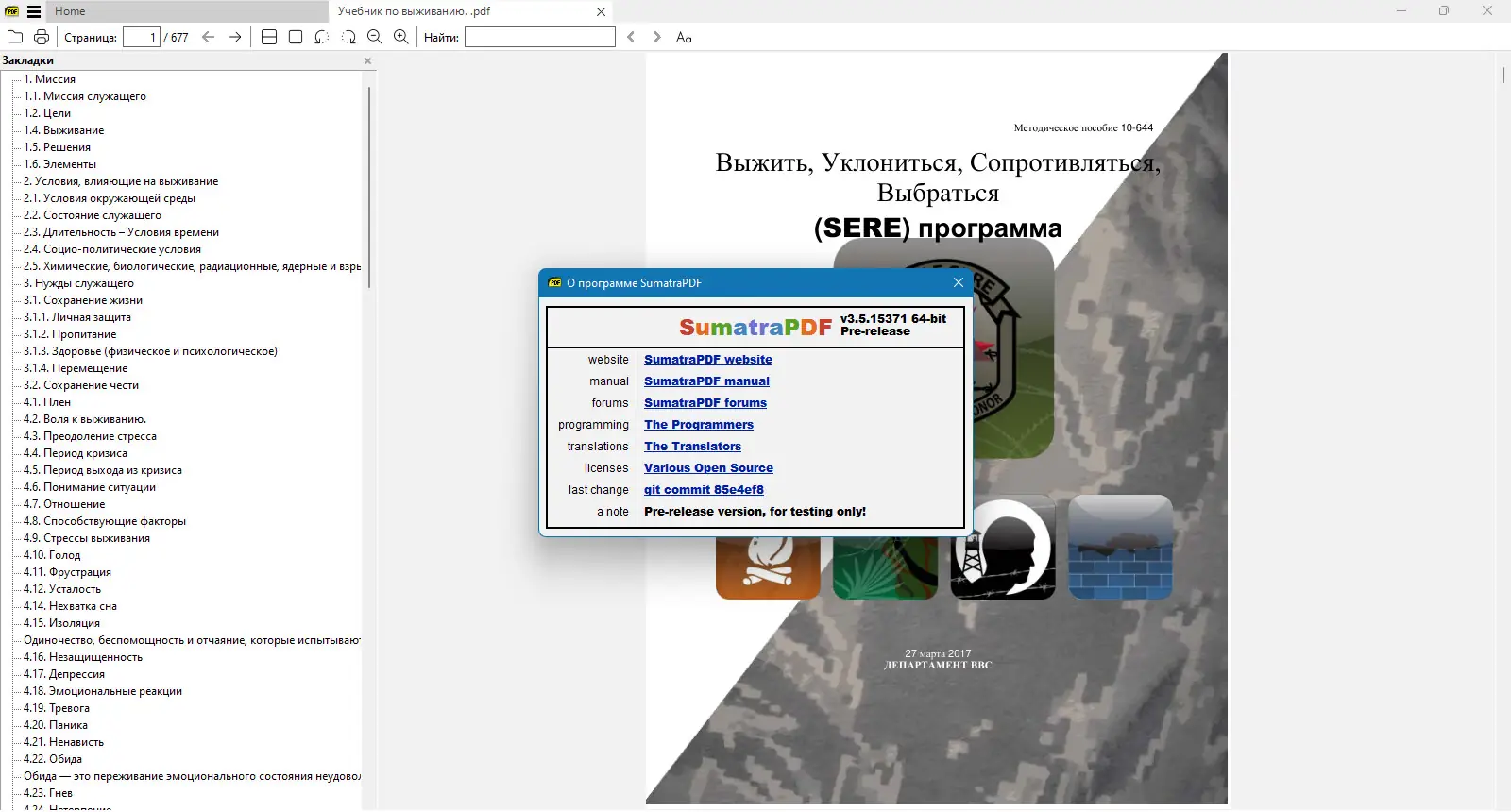
Task: Click the document vertical scrollbar thumb
Action: coord(1503,74)
